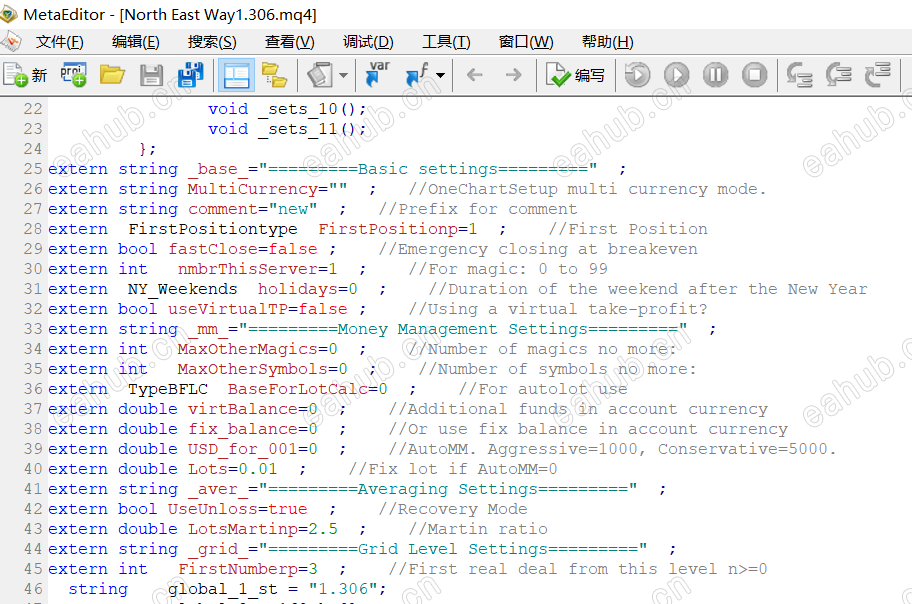Click on "Lots=0.01" text

click(232, 469)
